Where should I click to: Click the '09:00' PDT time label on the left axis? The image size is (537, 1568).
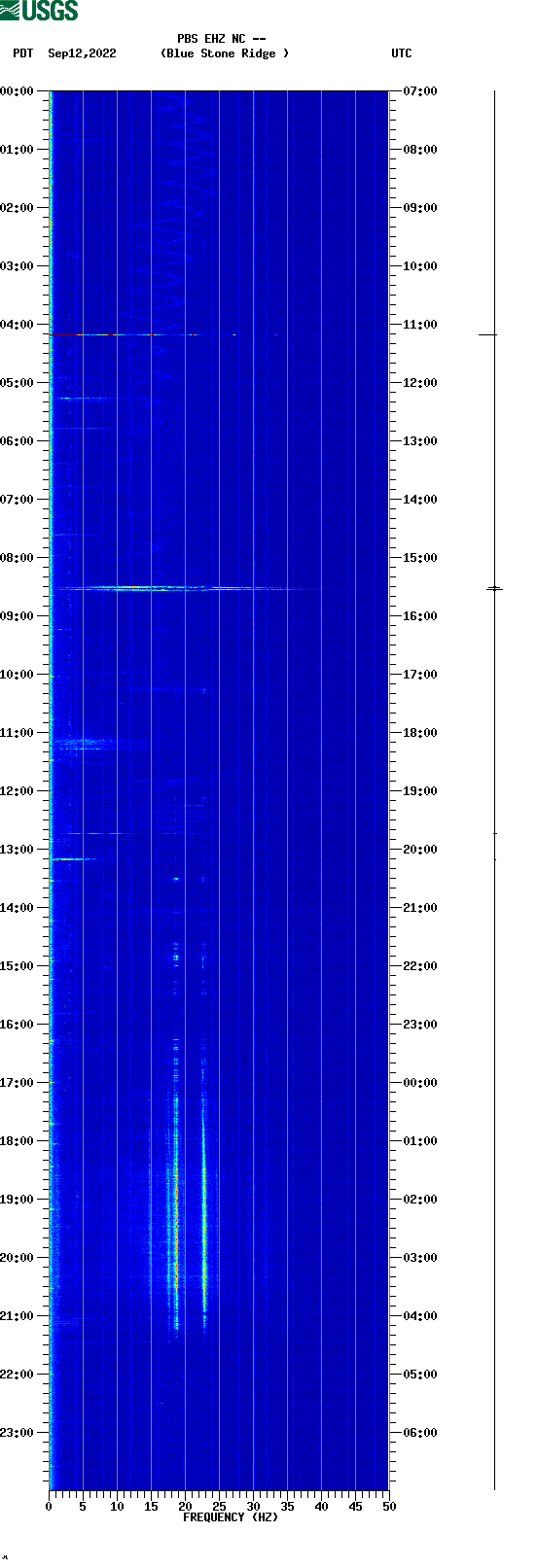[18, 616]
